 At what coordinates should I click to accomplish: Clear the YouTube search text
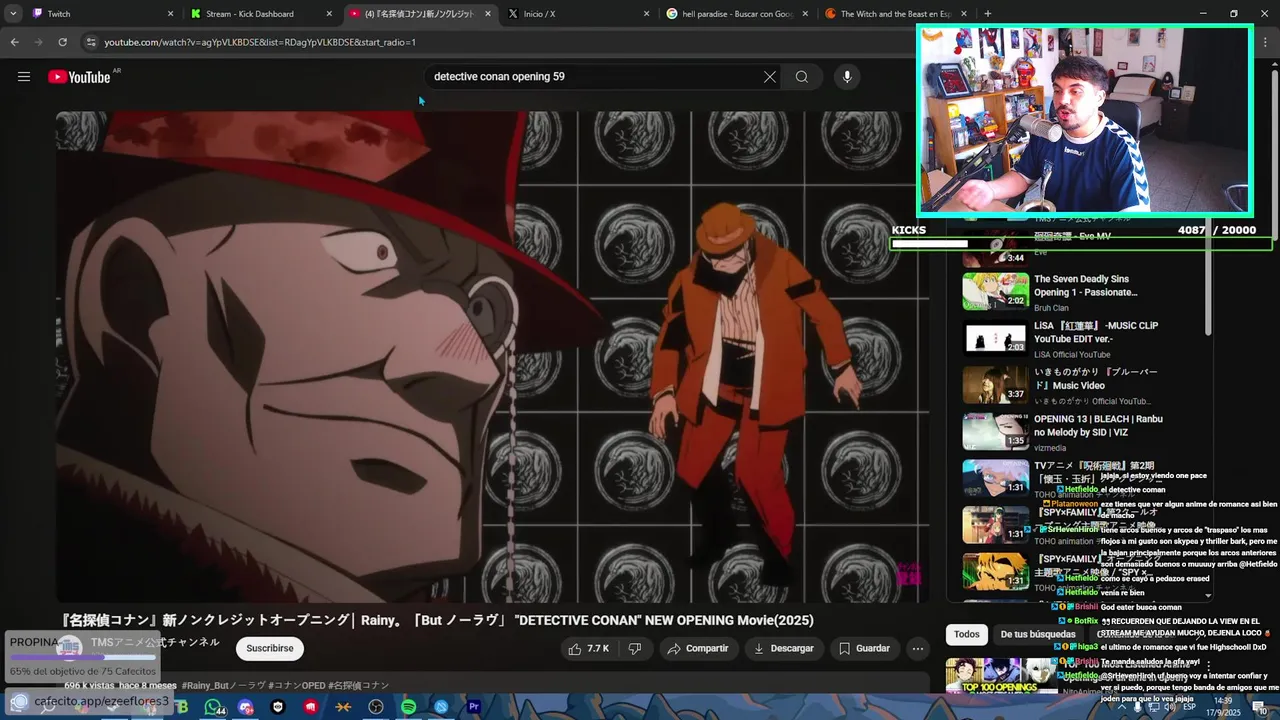[x=770, y=77]
